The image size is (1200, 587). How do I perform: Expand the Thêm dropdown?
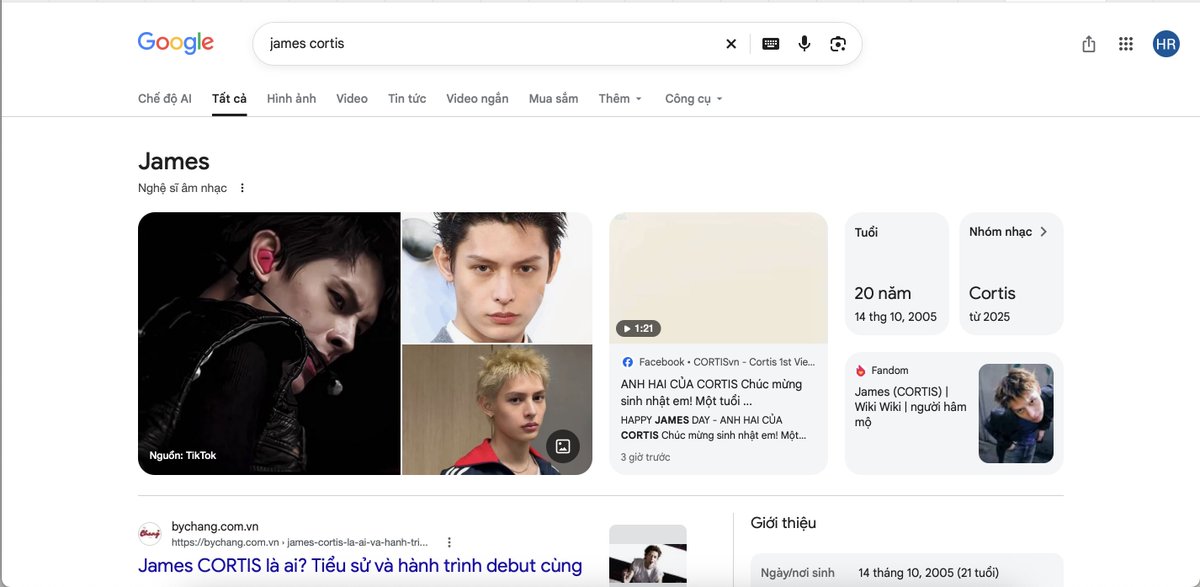620,99
